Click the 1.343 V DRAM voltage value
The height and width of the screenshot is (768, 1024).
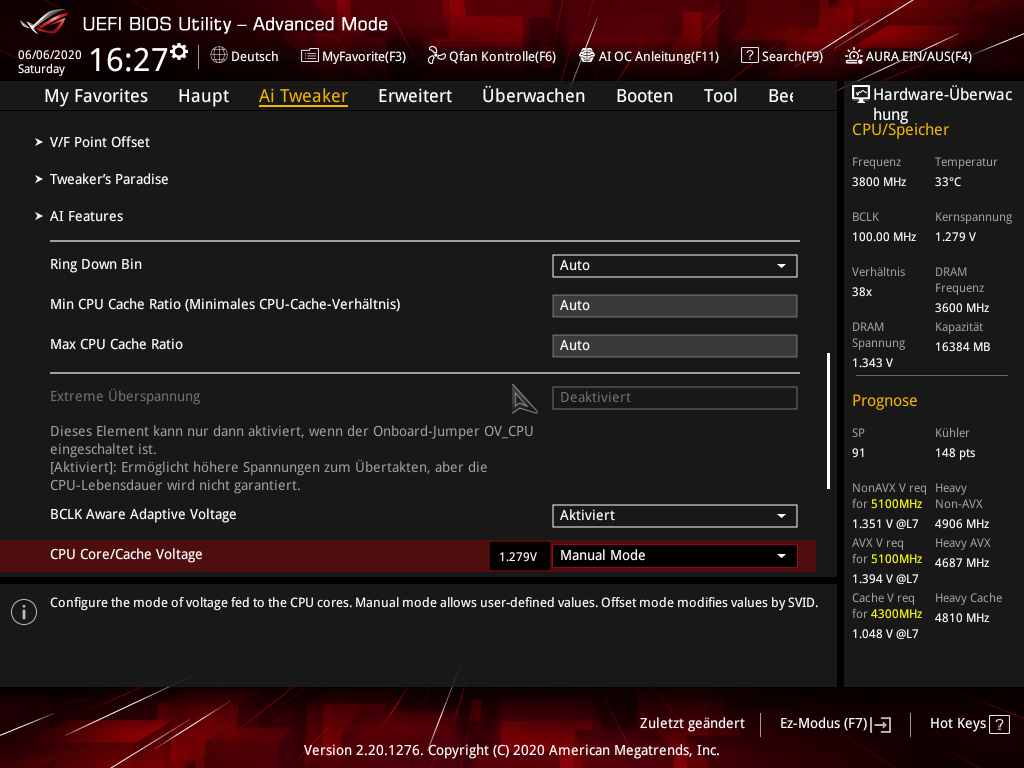[872, 362]
